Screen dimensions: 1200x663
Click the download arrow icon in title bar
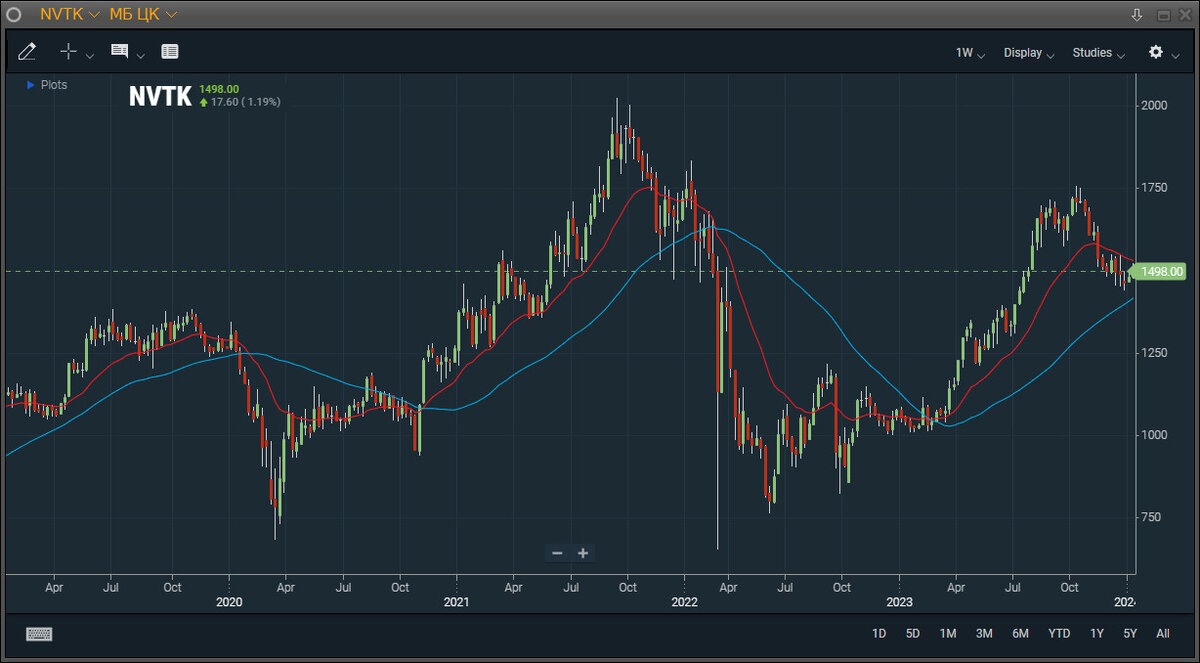coord(1137,15)
